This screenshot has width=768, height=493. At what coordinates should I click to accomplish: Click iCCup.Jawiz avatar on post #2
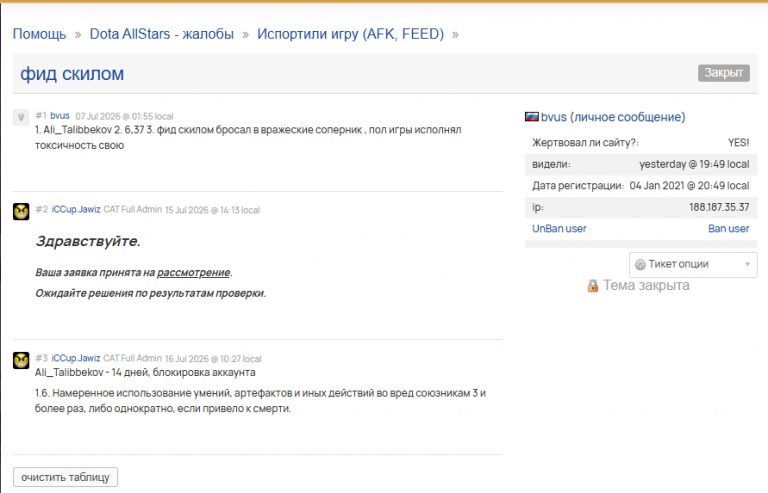coord(21,211)
